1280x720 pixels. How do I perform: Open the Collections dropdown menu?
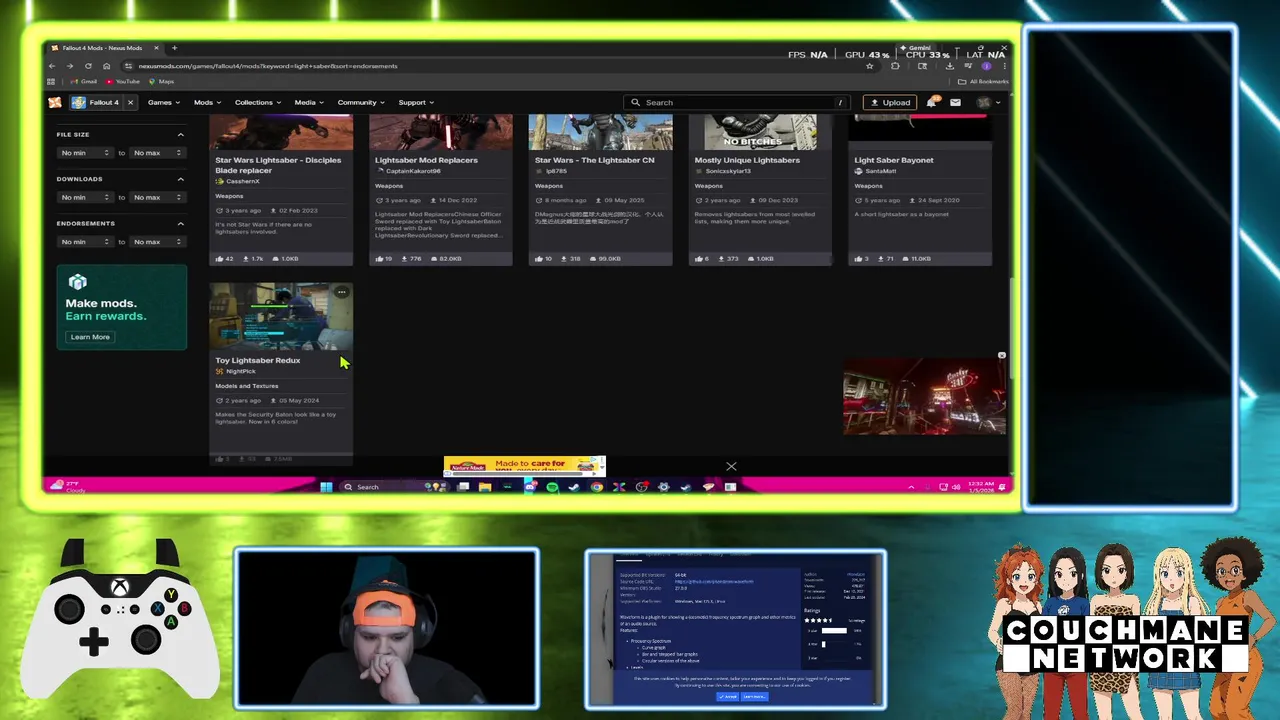click(258, 102)
